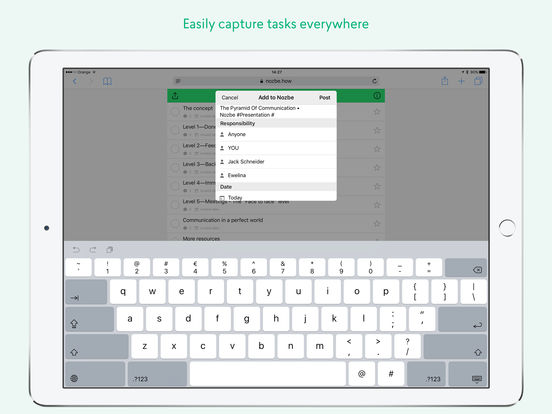Assign task to Jack Schneider

276,162
